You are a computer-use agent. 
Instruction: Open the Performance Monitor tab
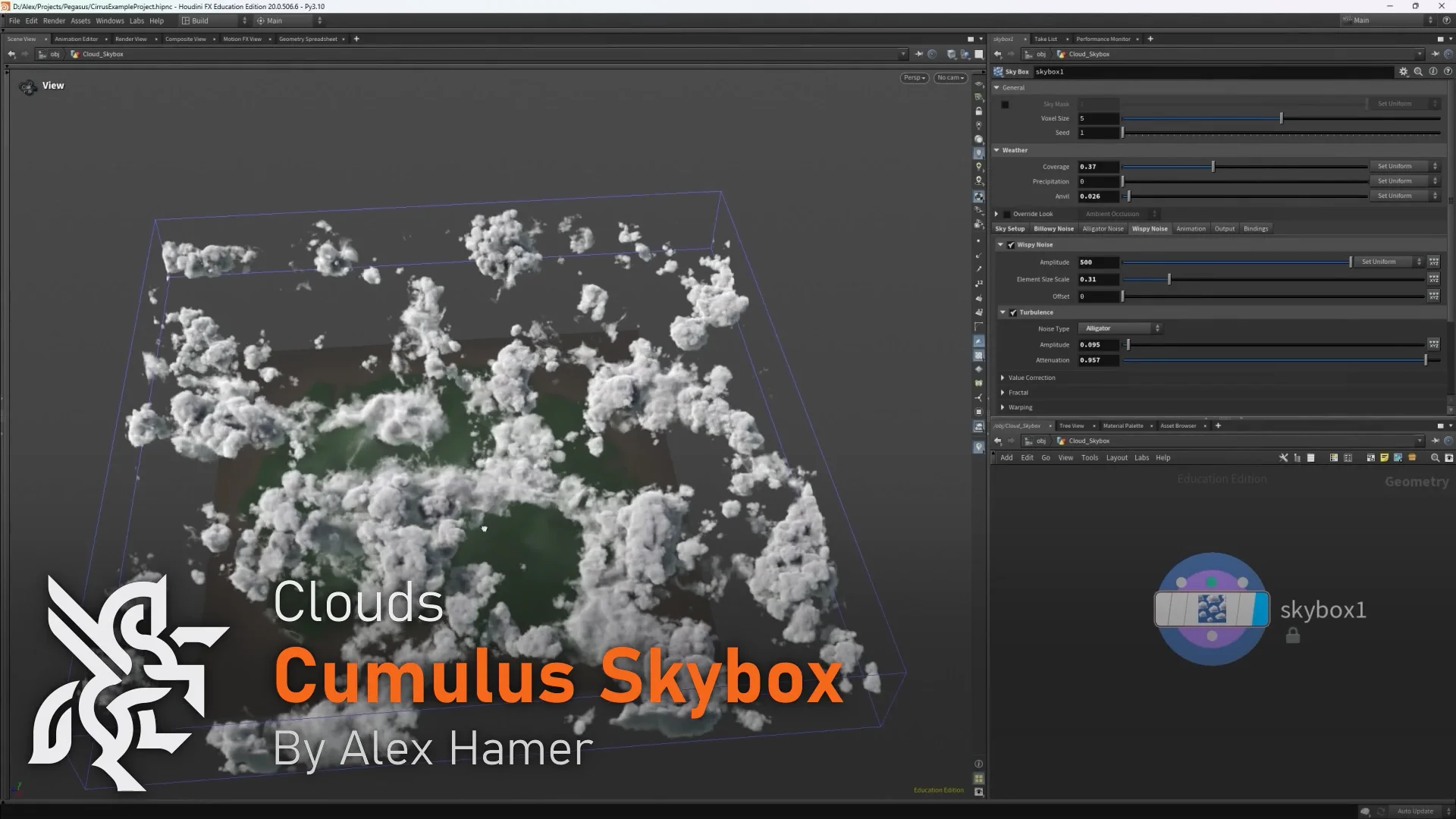(1103, 39)
